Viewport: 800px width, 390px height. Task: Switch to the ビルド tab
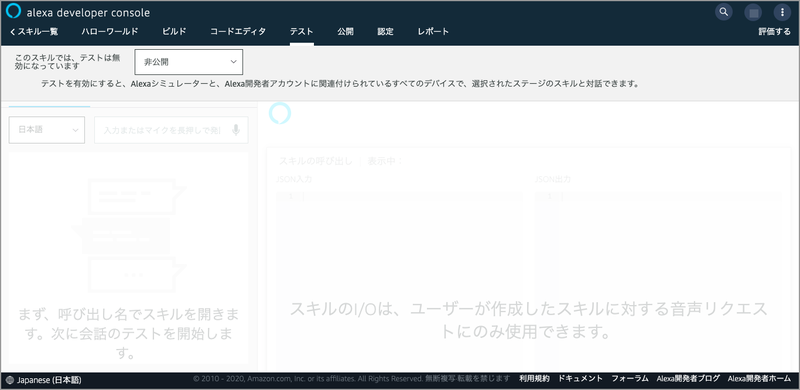[x=174, y=32]
